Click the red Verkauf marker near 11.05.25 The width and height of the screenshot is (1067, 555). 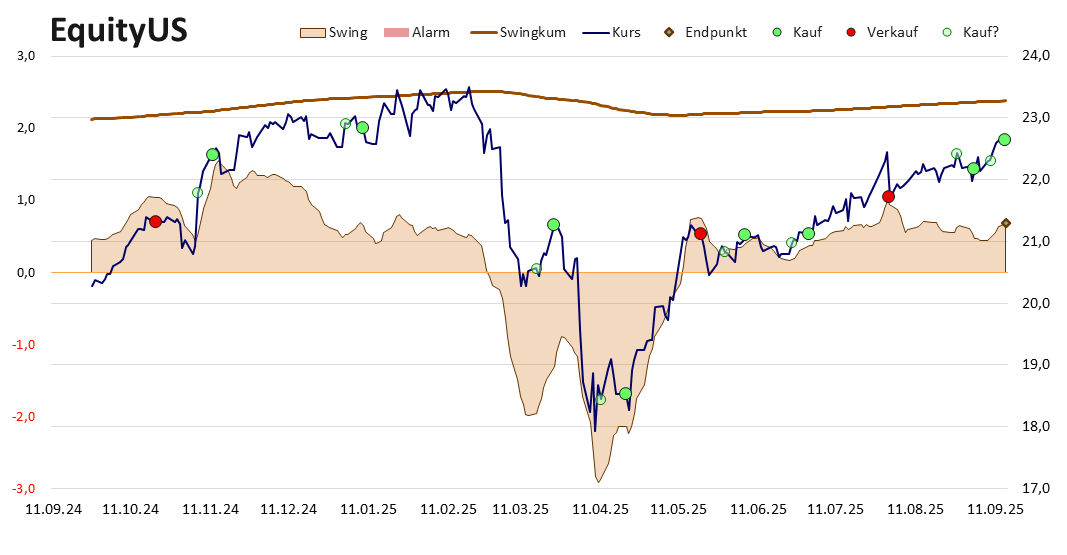click(x=700, y=233)
